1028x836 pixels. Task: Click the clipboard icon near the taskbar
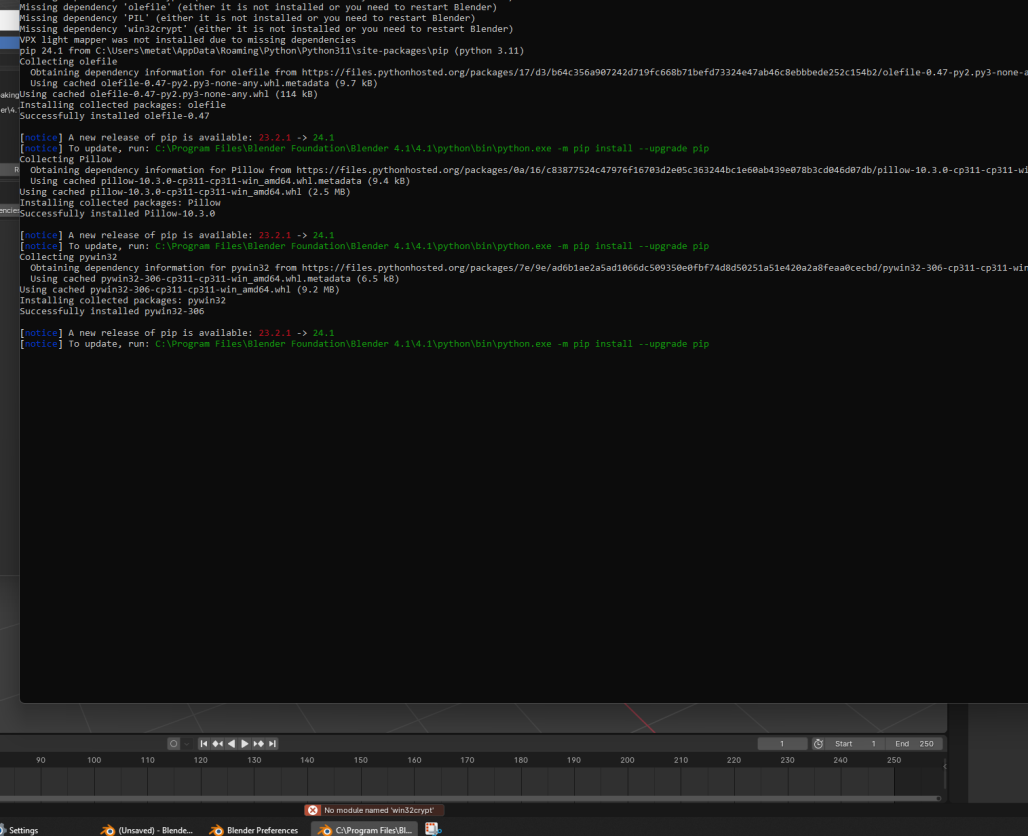(433, 828)
